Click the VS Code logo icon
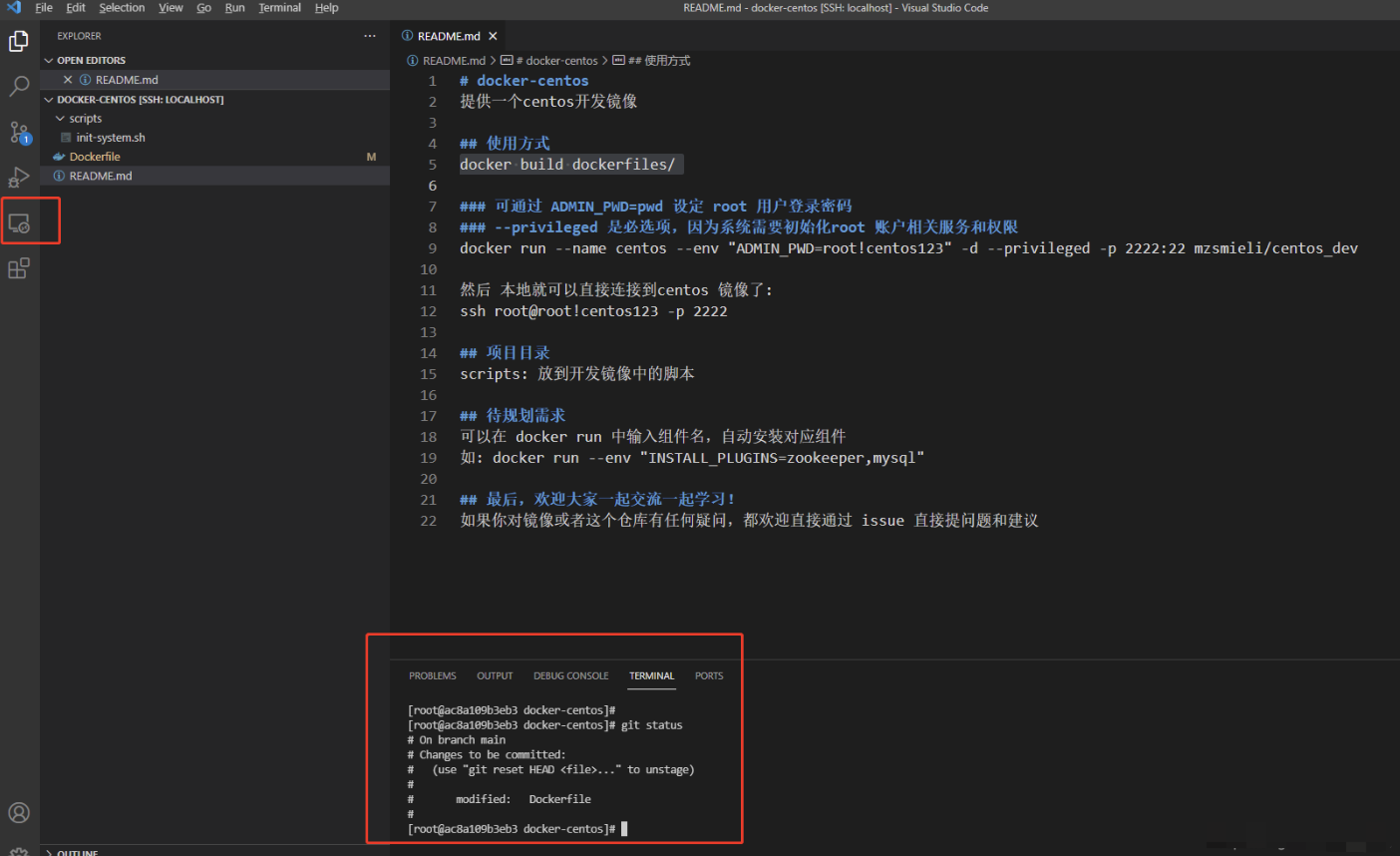Screen dimensions: 1400x856 (x=14, y=7)
